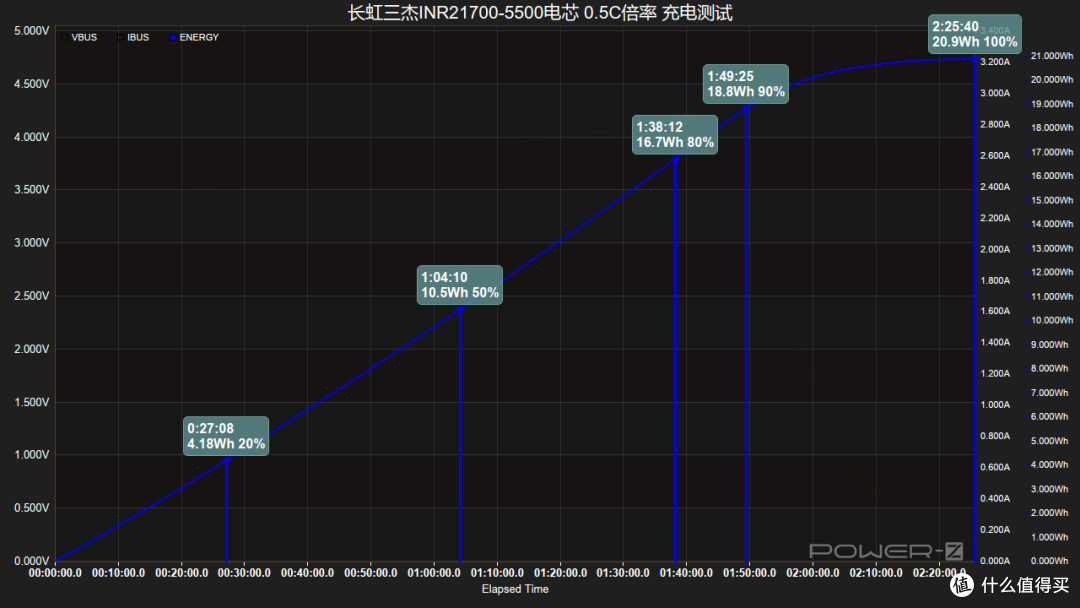This screenshot has height=608, width=1080.
Task: Click the 00:50:00.0 time tick label
Action: [x=371, y=573]
